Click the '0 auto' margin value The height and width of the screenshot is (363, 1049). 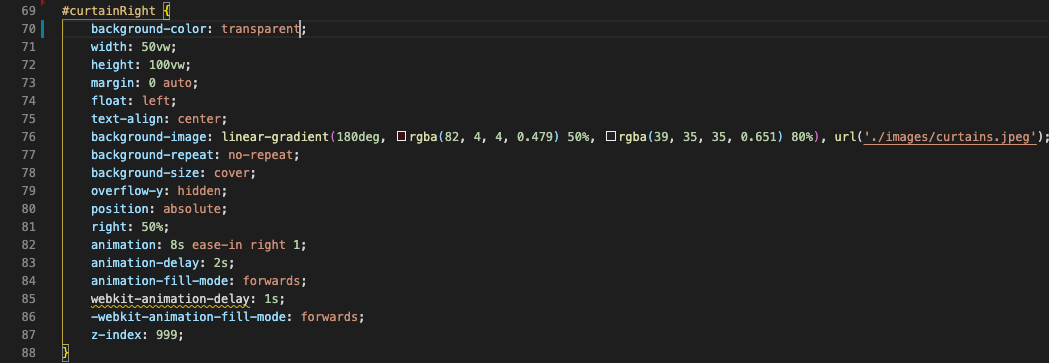pos(171,83)
